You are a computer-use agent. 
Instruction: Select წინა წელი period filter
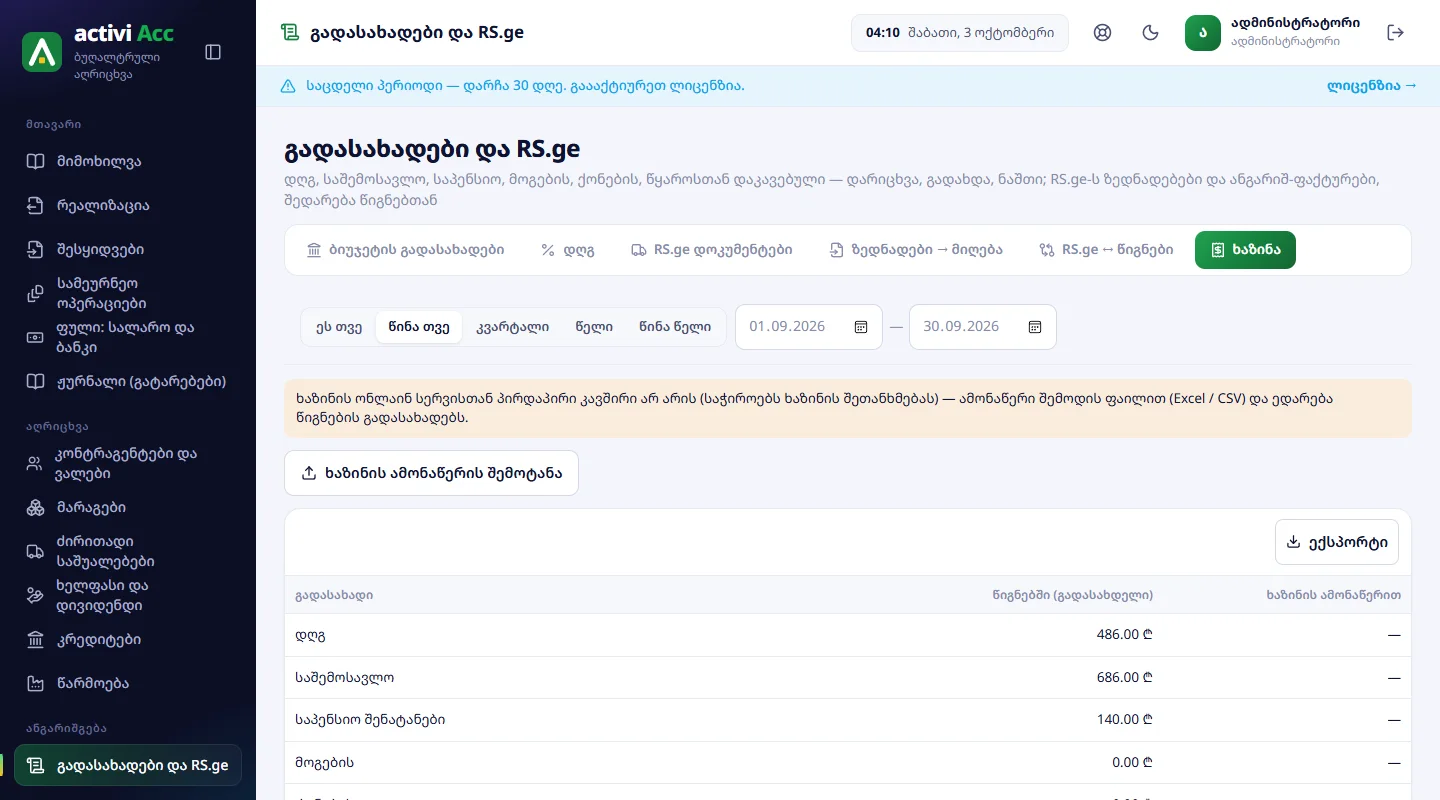675,327
